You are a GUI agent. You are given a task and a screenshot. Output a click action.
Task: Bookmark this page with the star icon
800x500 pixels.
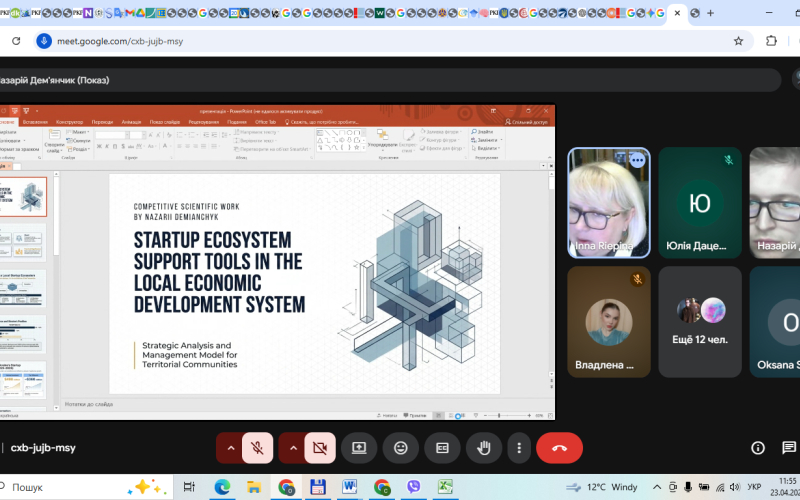coord(738,41)
